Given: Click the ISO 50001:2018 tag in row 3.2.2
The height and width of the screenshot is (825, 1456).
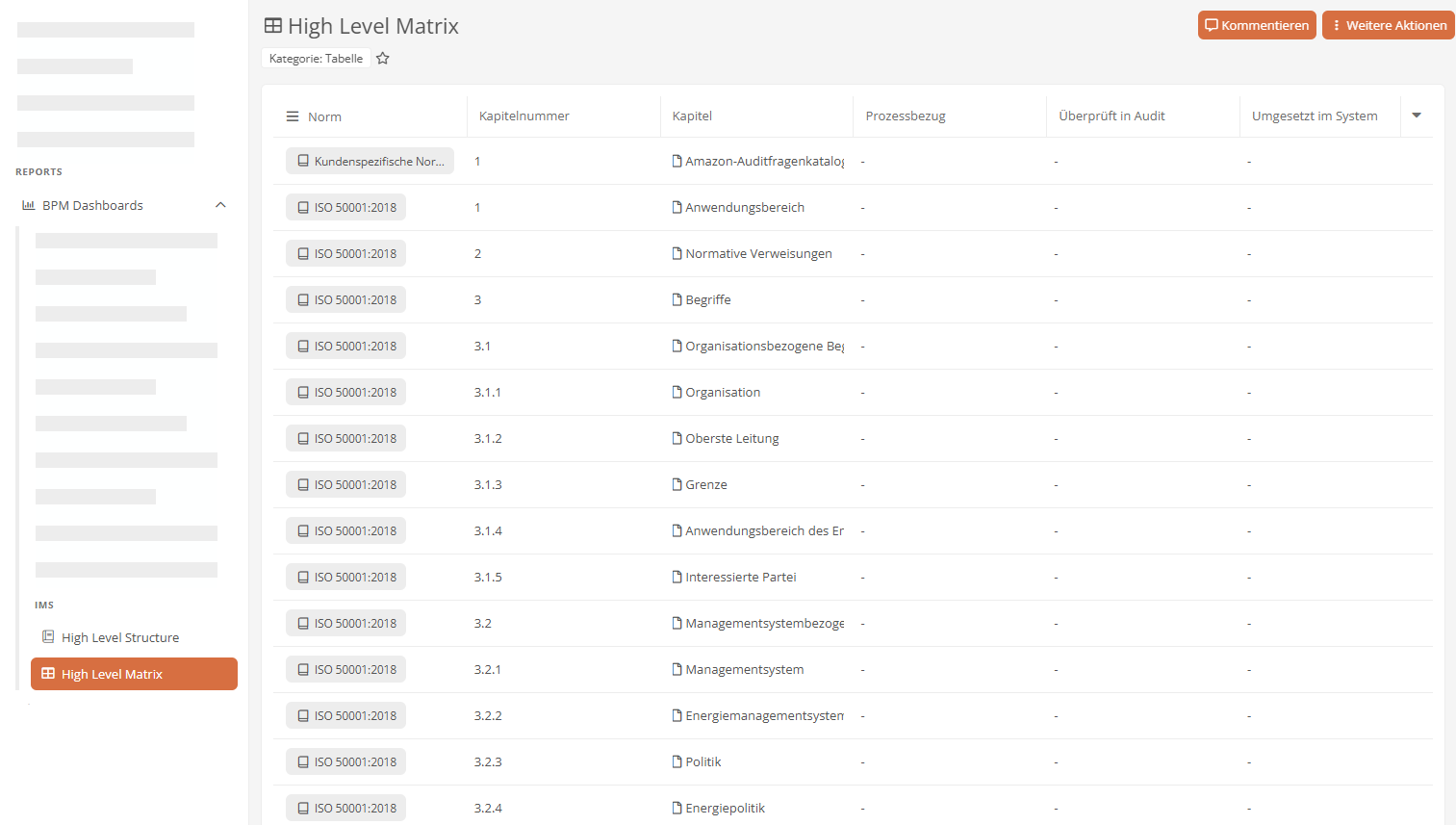Looking at the screenshot, I should tap(345, 715).
